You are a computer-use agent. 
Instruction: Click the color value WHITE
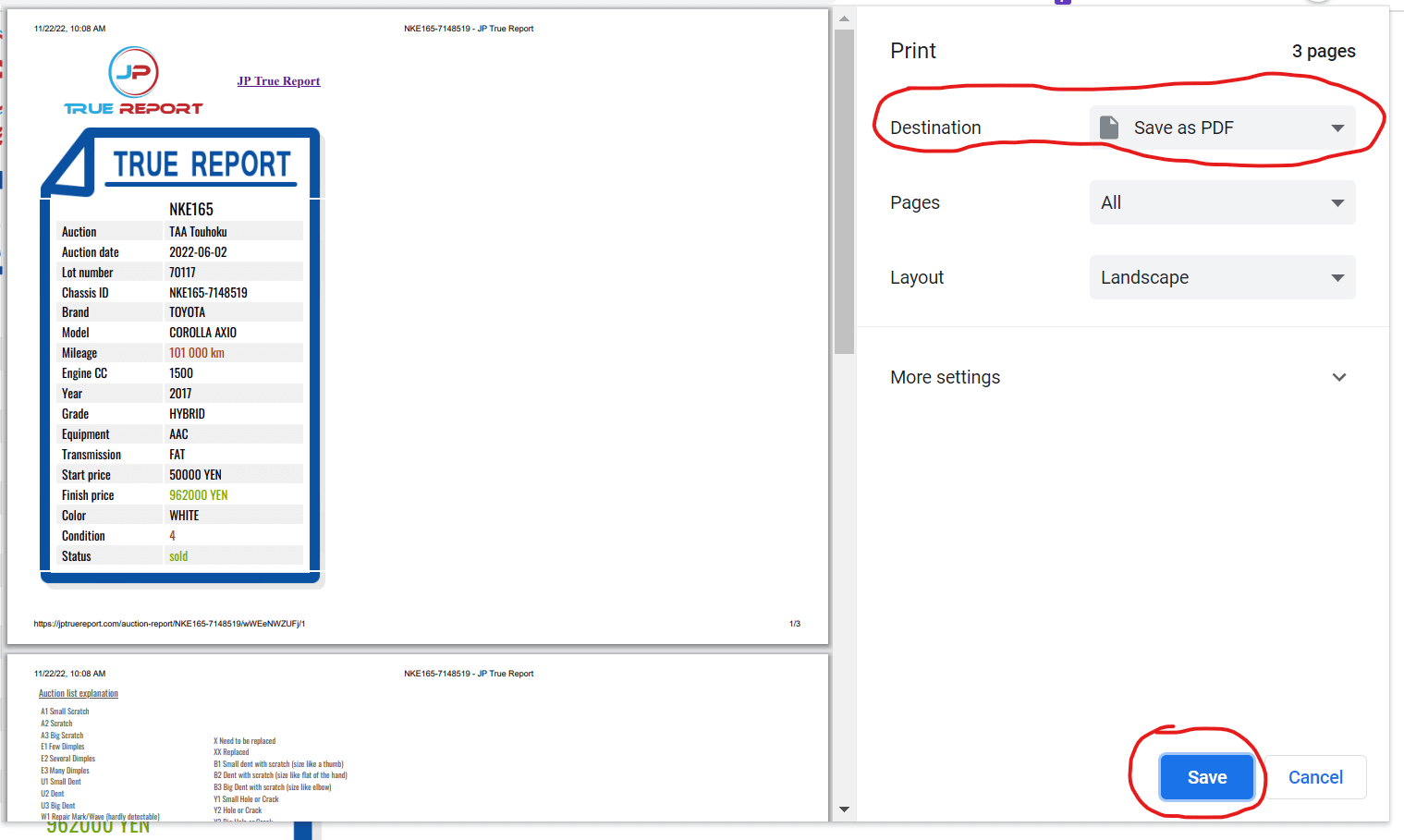tap(184, 516)
